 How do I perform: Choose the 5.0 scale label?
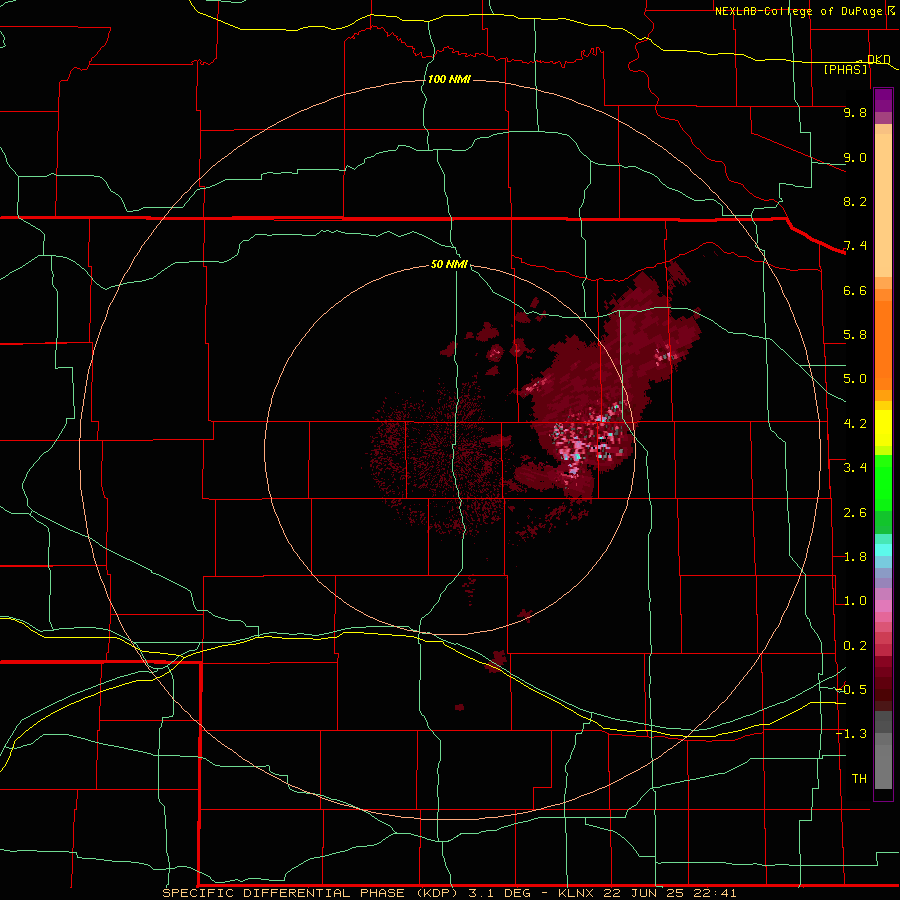[855, 379]
